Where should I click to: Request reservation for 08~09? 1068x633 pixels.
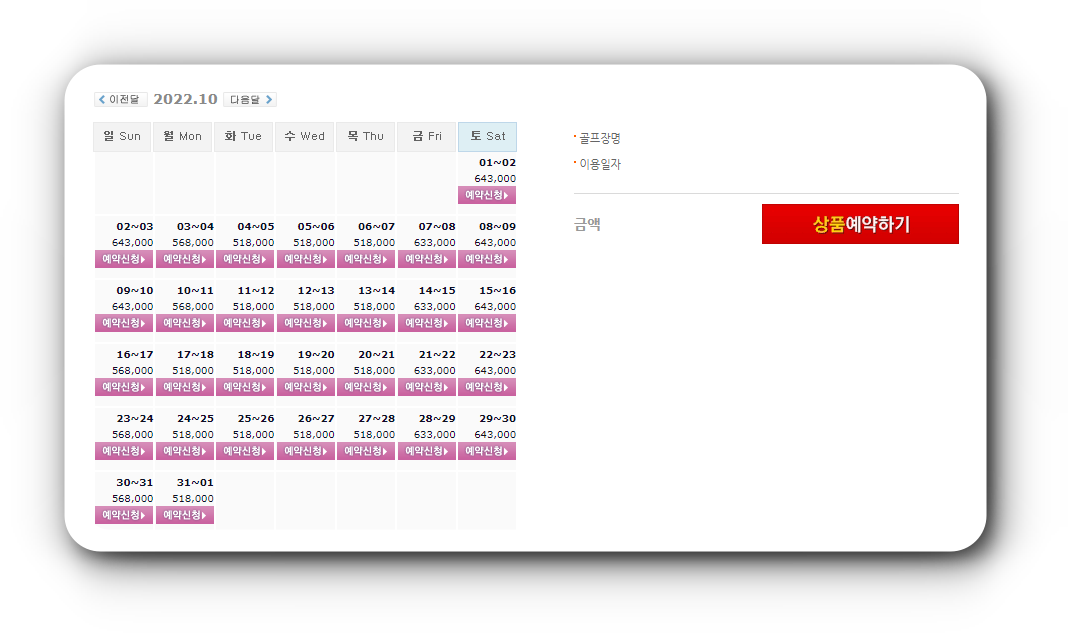(x=487, y=259)
